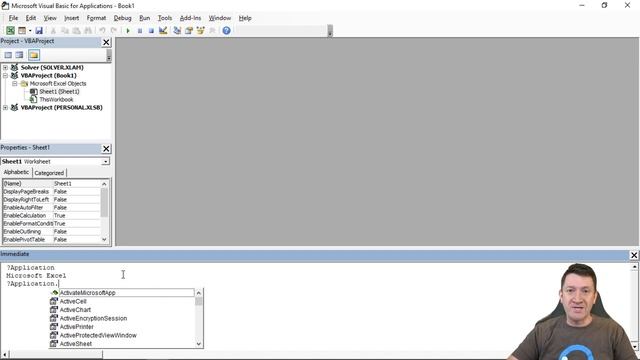
Task: Collapse the Microsoft Excel Objects folder
Action: coord(15,84)
